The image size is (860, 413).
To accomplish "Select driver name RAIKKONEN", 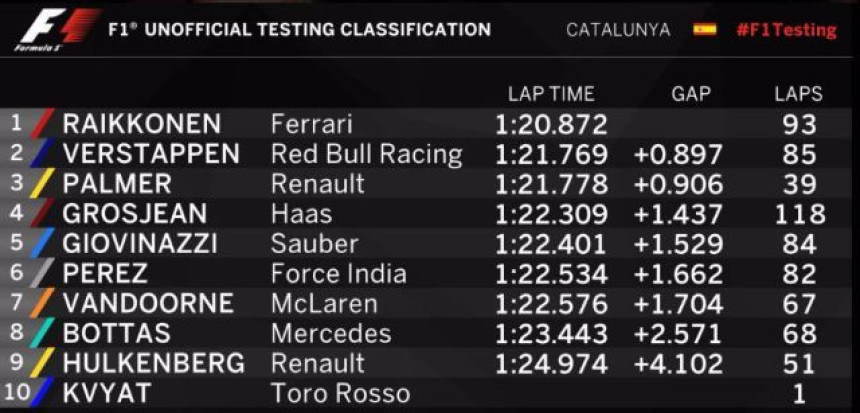I will pos(142,124).
